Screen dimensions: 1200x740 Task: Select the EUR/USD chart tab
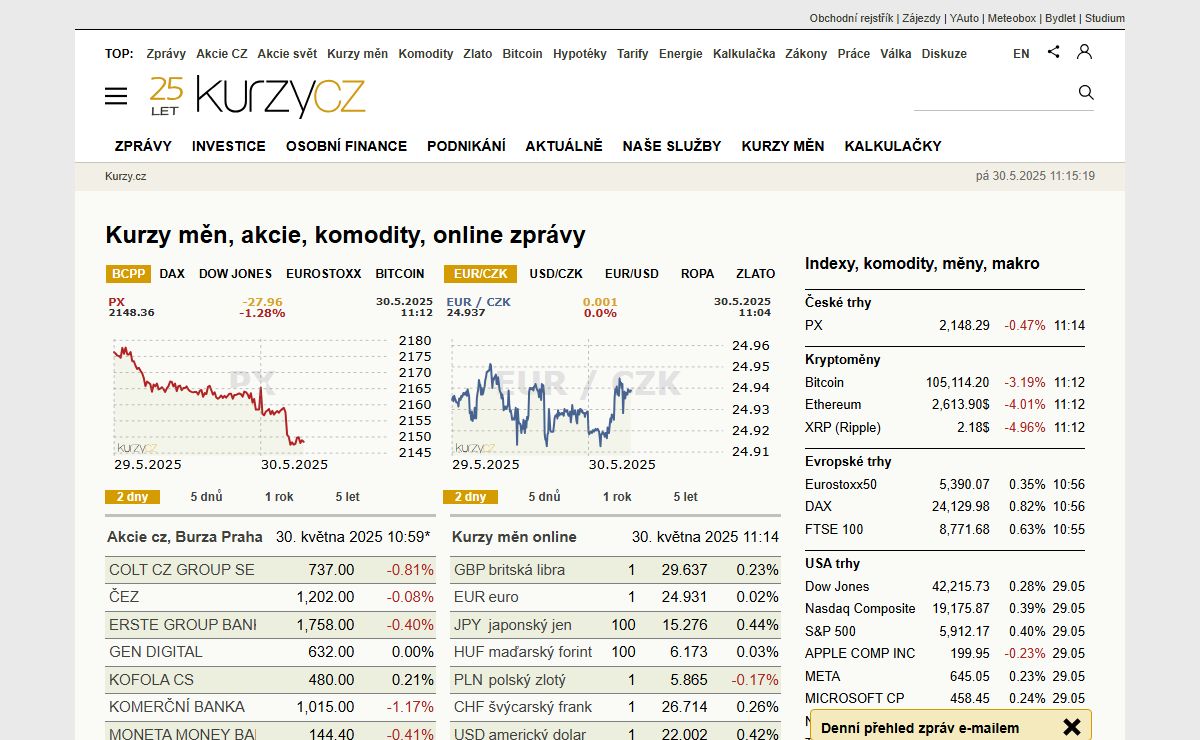pyautogui.click(x=632, y=273)
